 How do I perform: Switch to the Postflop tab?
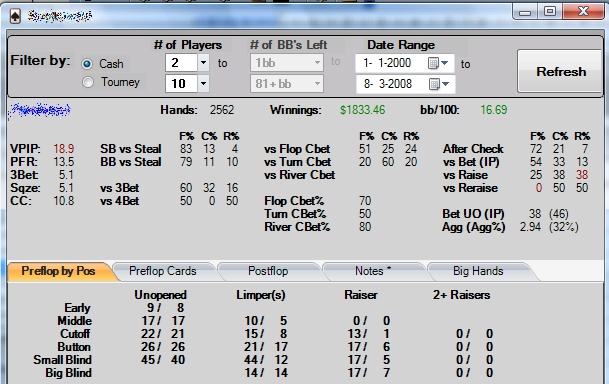tap(268, 271)
